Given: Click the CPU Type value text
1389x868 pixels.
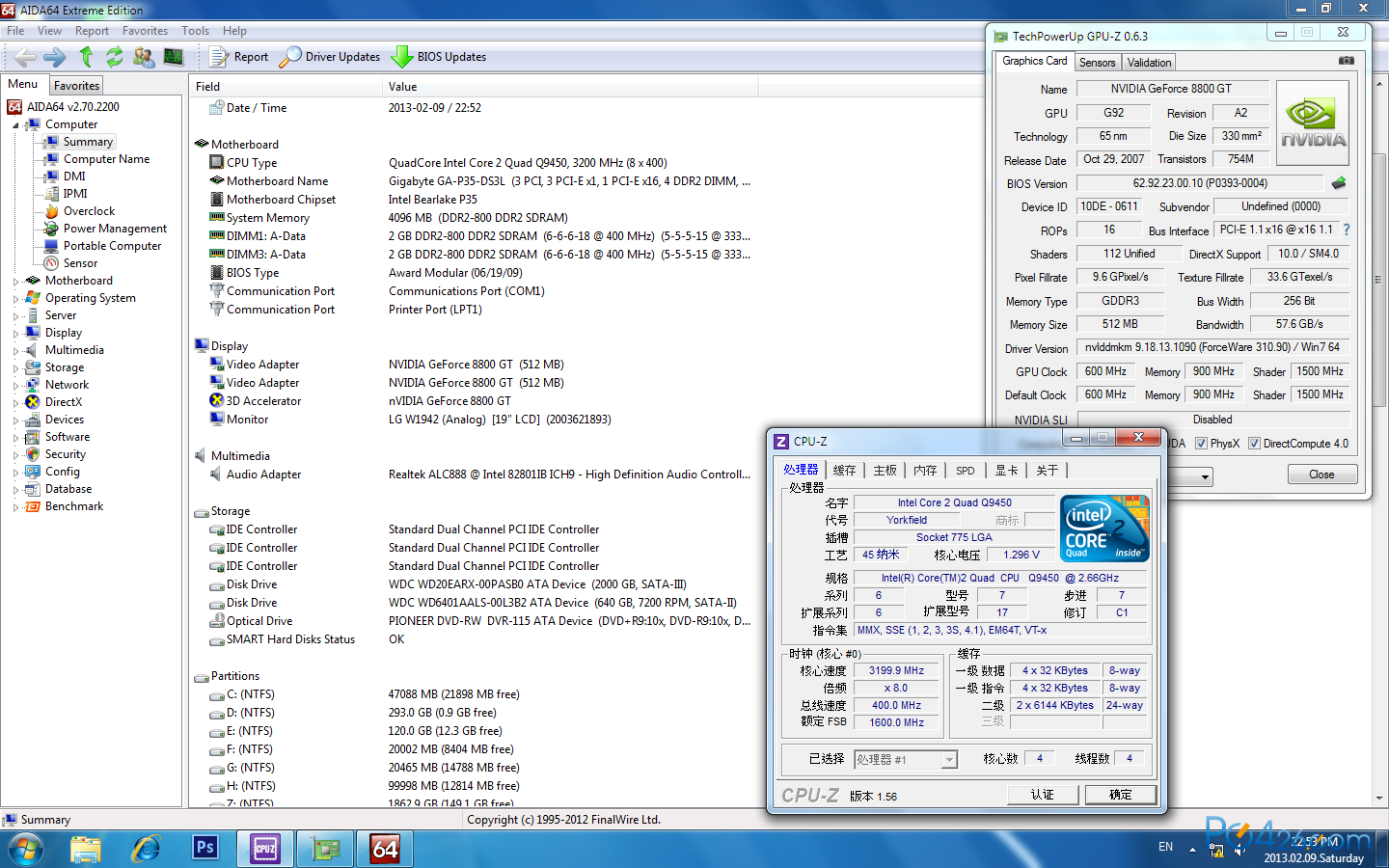Looking at the screenshot, I should (x=528, y=163).
